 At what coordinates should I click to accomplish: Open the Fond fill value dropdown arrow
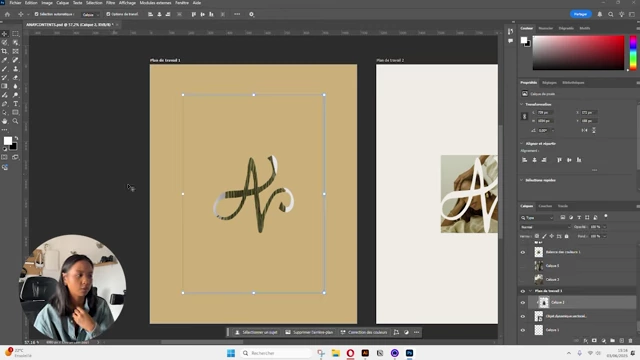click(x=604, y=236)
